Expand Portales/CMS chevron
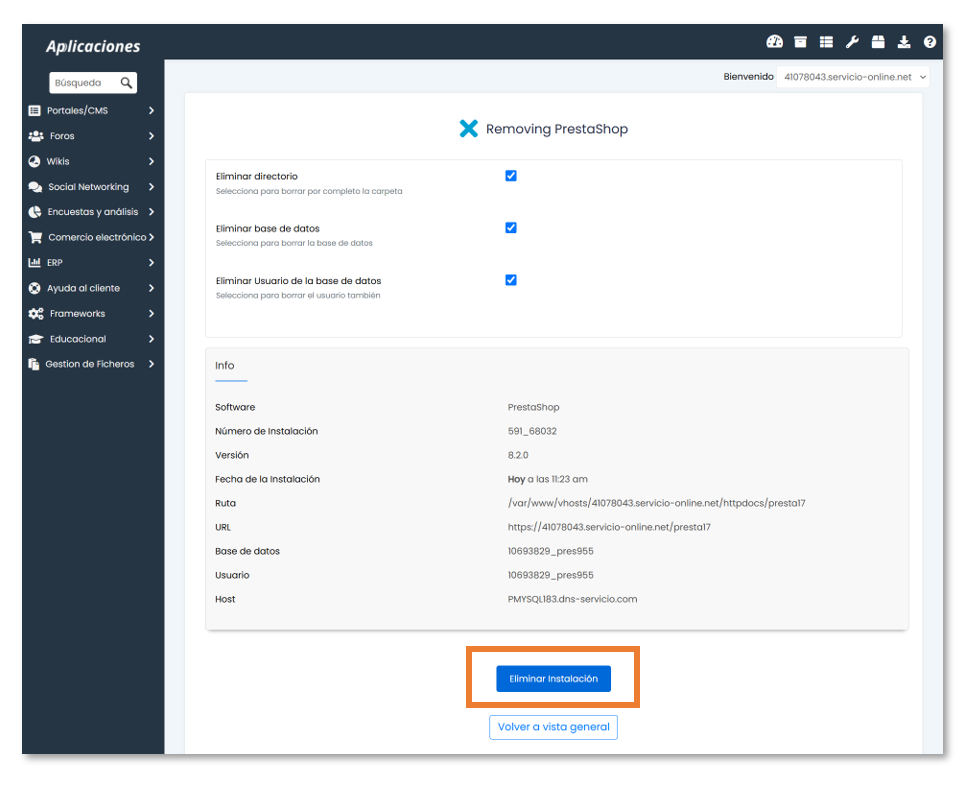This screenshot has width=972, height=787. pos(151,110)
